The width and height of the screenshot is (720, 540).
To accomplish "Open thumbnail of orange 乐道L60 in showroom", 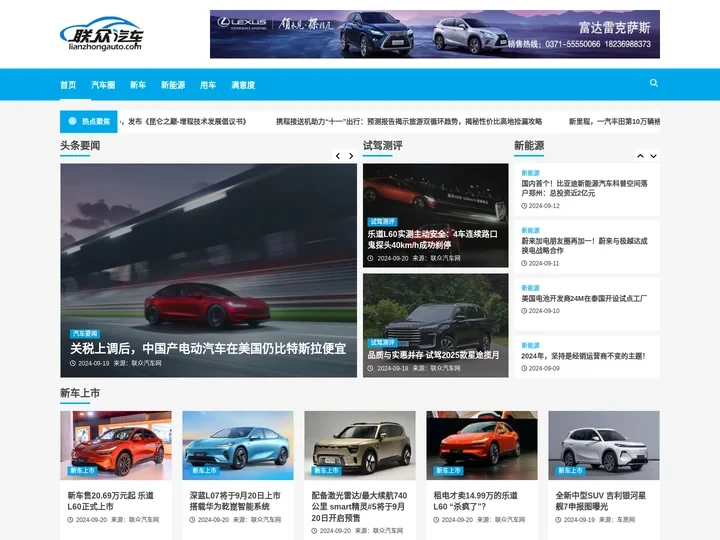I will [x=116, y=445].
